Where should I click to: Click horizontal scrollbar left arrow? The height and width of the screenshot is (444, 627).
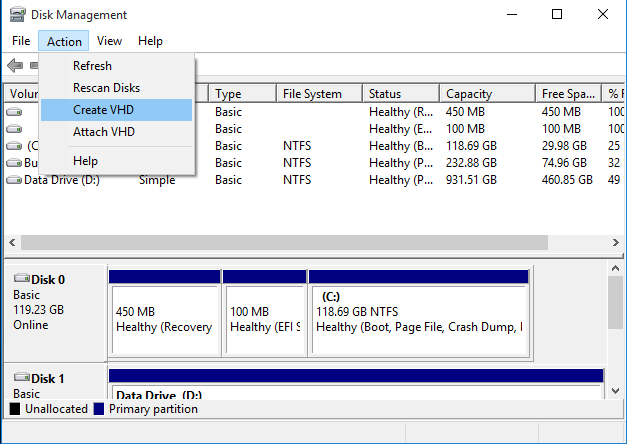coord(12,242)
